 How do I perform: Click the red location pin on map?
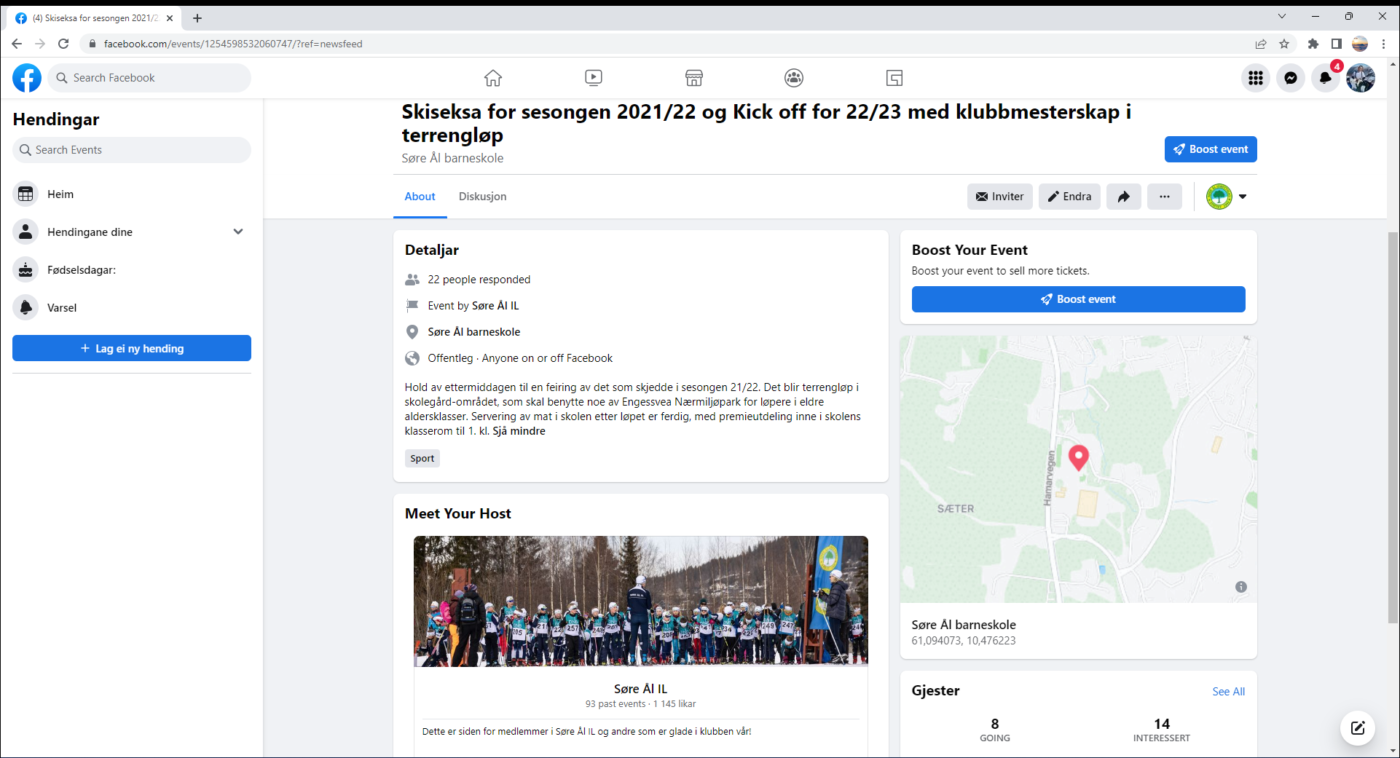point(1078,458)
